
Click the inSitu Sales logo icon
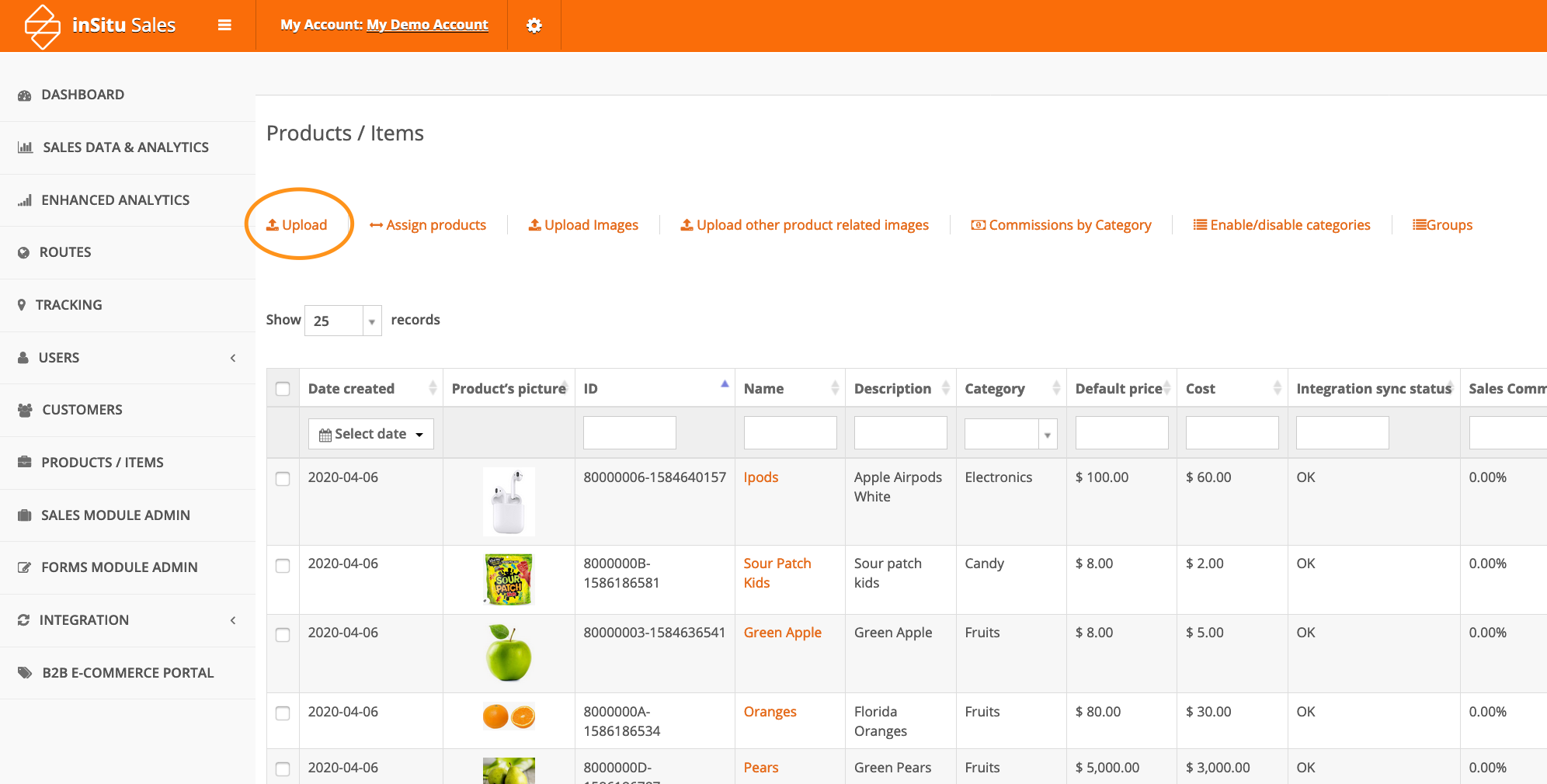tap(42, 26)
